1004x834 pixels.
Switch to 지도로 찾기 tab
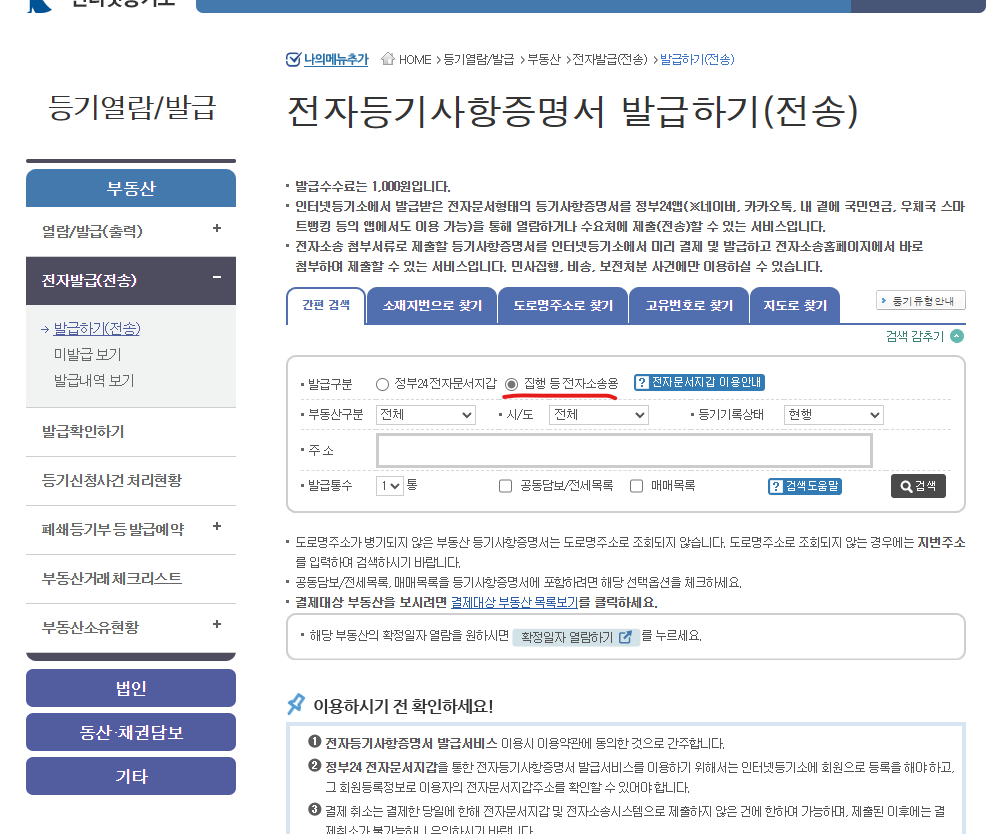[795, 306]
